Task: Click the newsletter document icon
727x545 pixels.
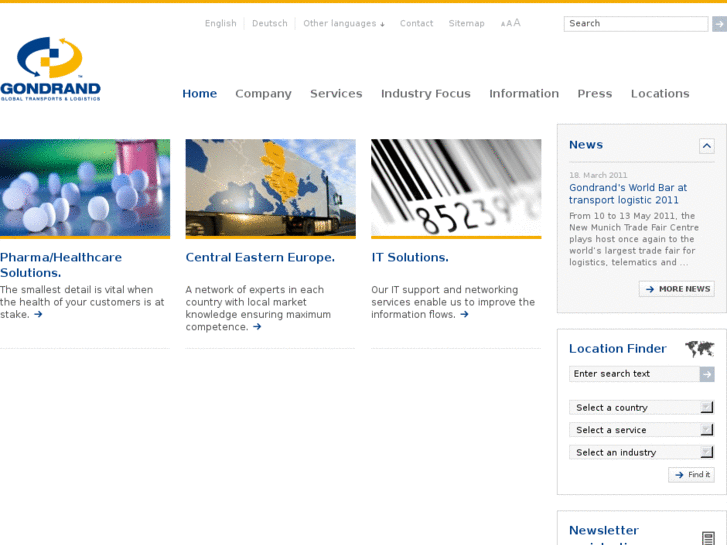Action: (708, 538)
